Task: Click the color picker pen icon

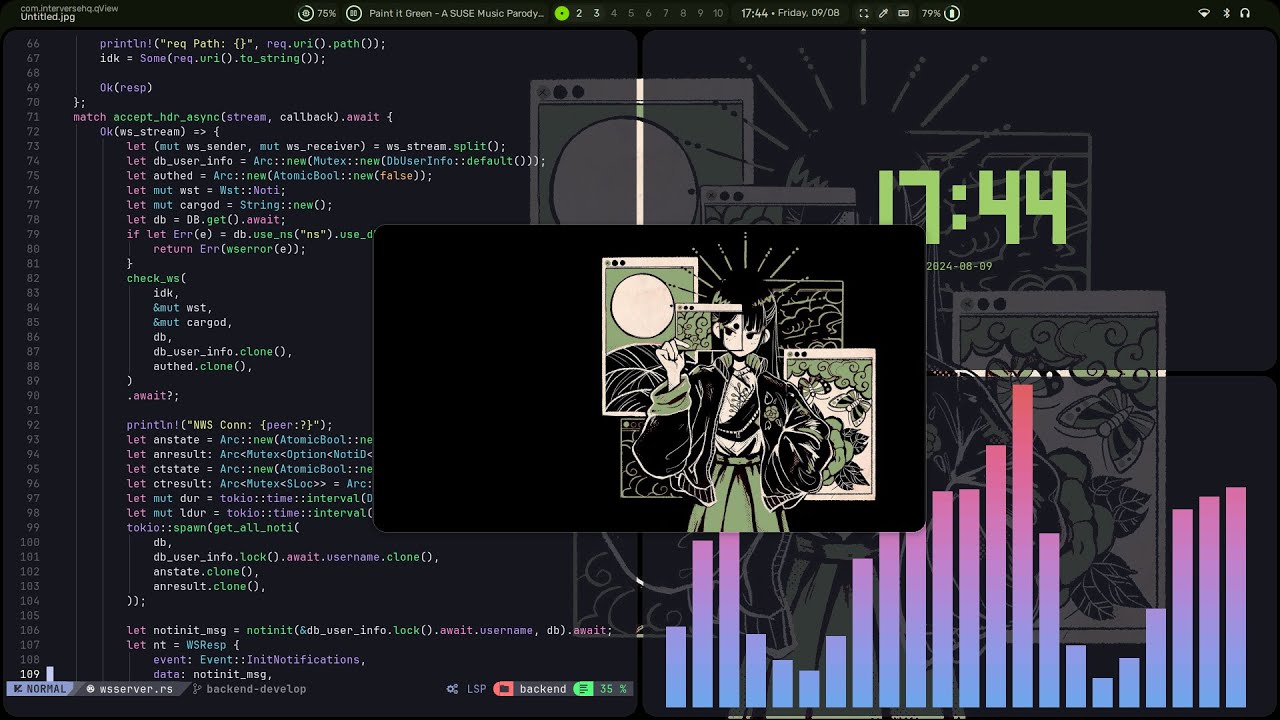Action: pos(884,13)
